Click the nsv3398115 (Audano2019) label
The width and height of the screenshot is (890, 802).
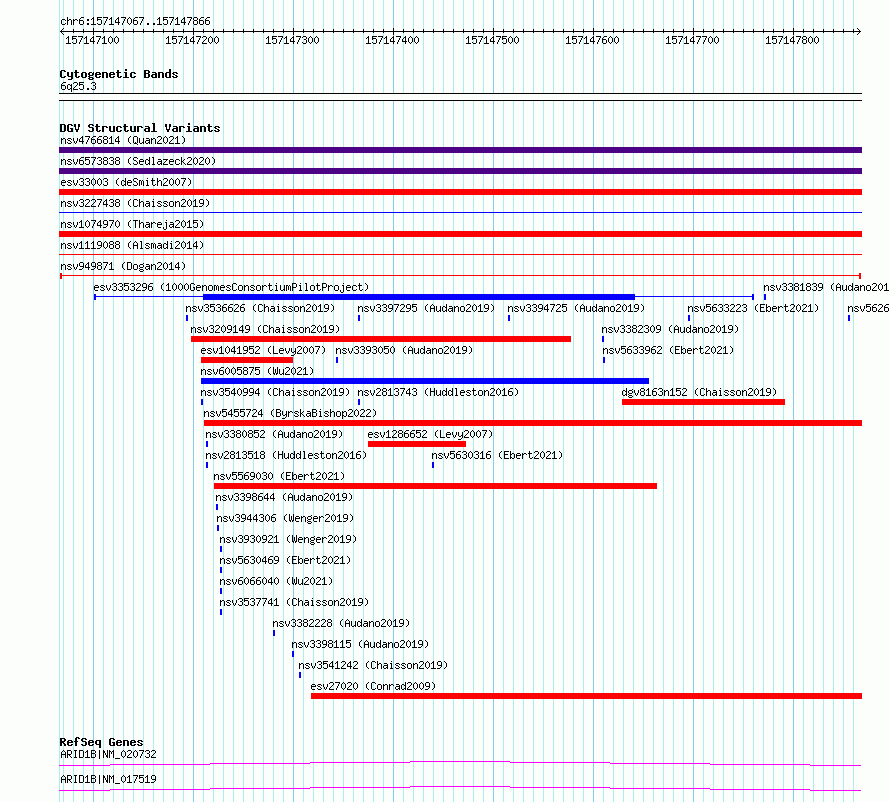(x=360, y=644)
